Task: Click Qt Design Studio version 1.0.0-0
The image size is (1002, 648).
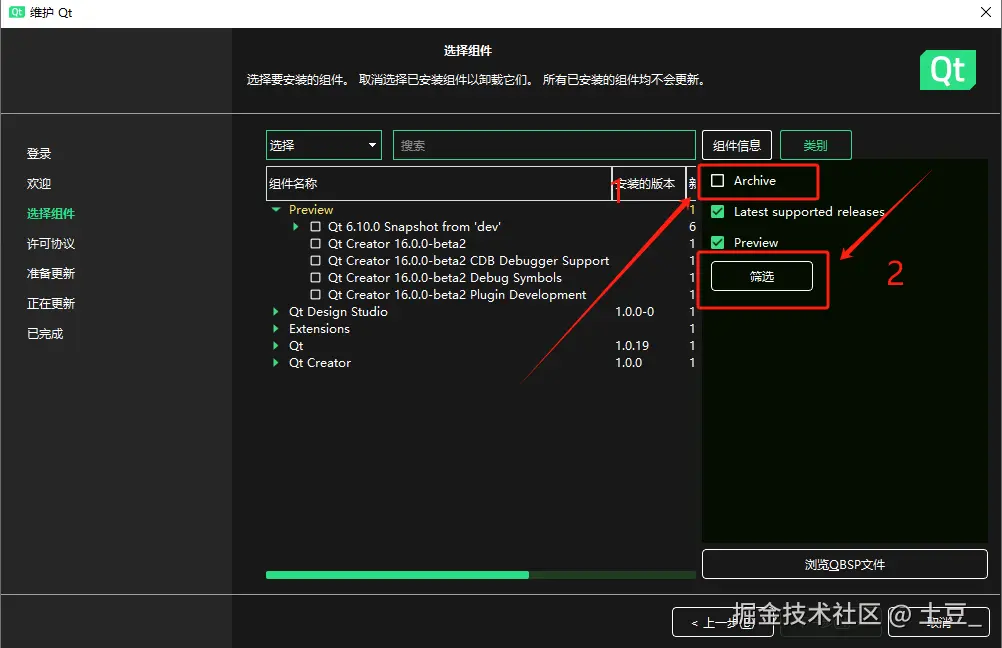Action: point(635,311)
